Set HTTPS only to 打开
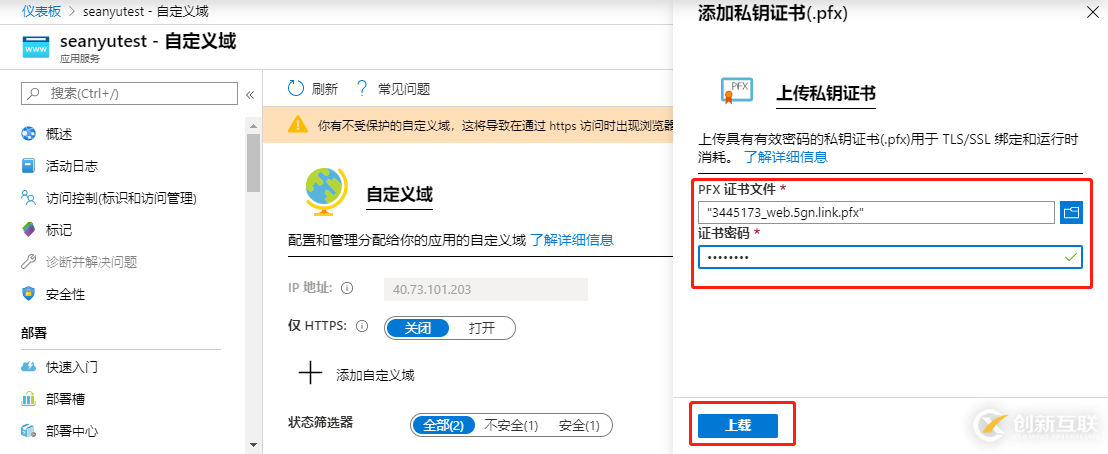The width and height of the screenshot is (1108, 454). coord(483,328)
